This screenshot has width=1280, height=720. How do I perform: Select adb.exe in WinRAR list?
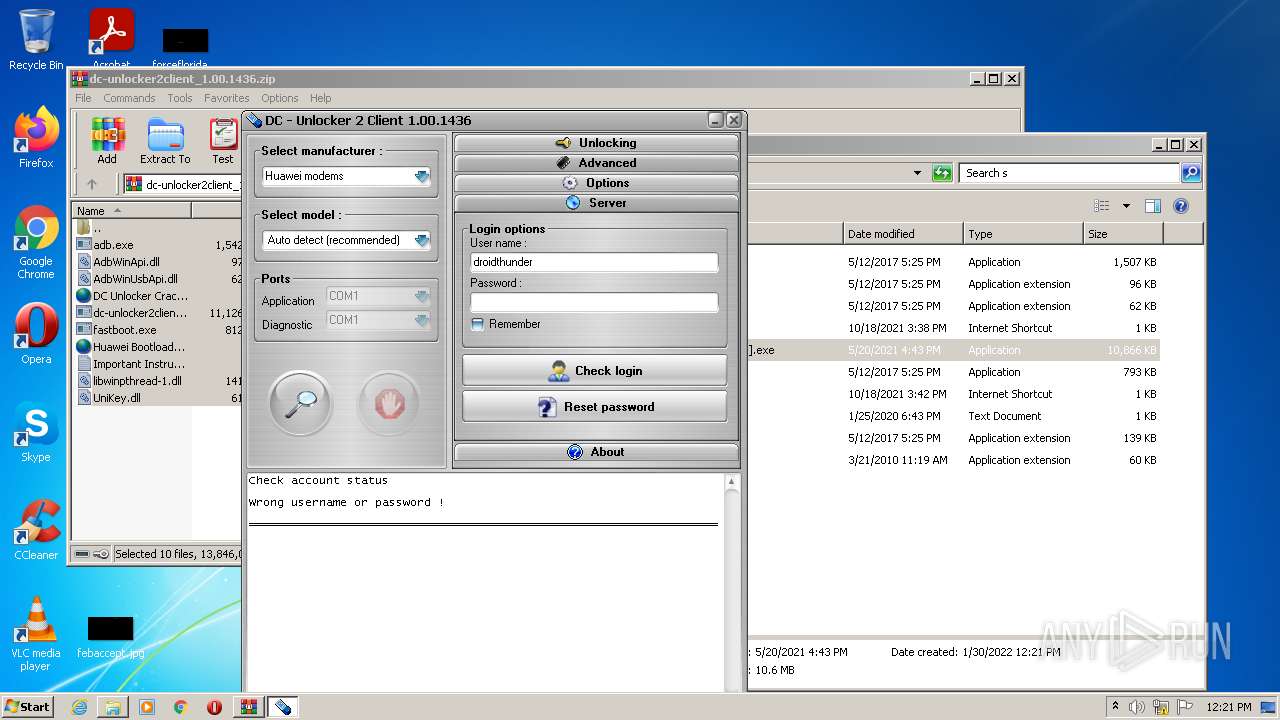coord(113,245)
